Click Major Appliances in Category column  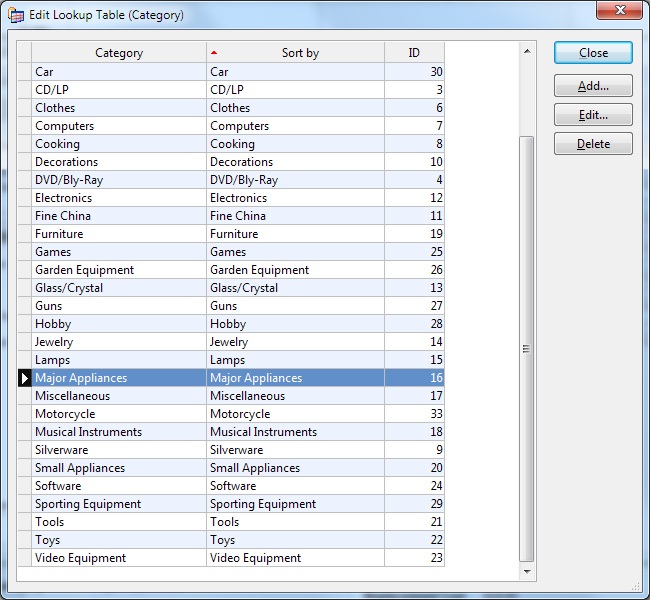(119, 378)
